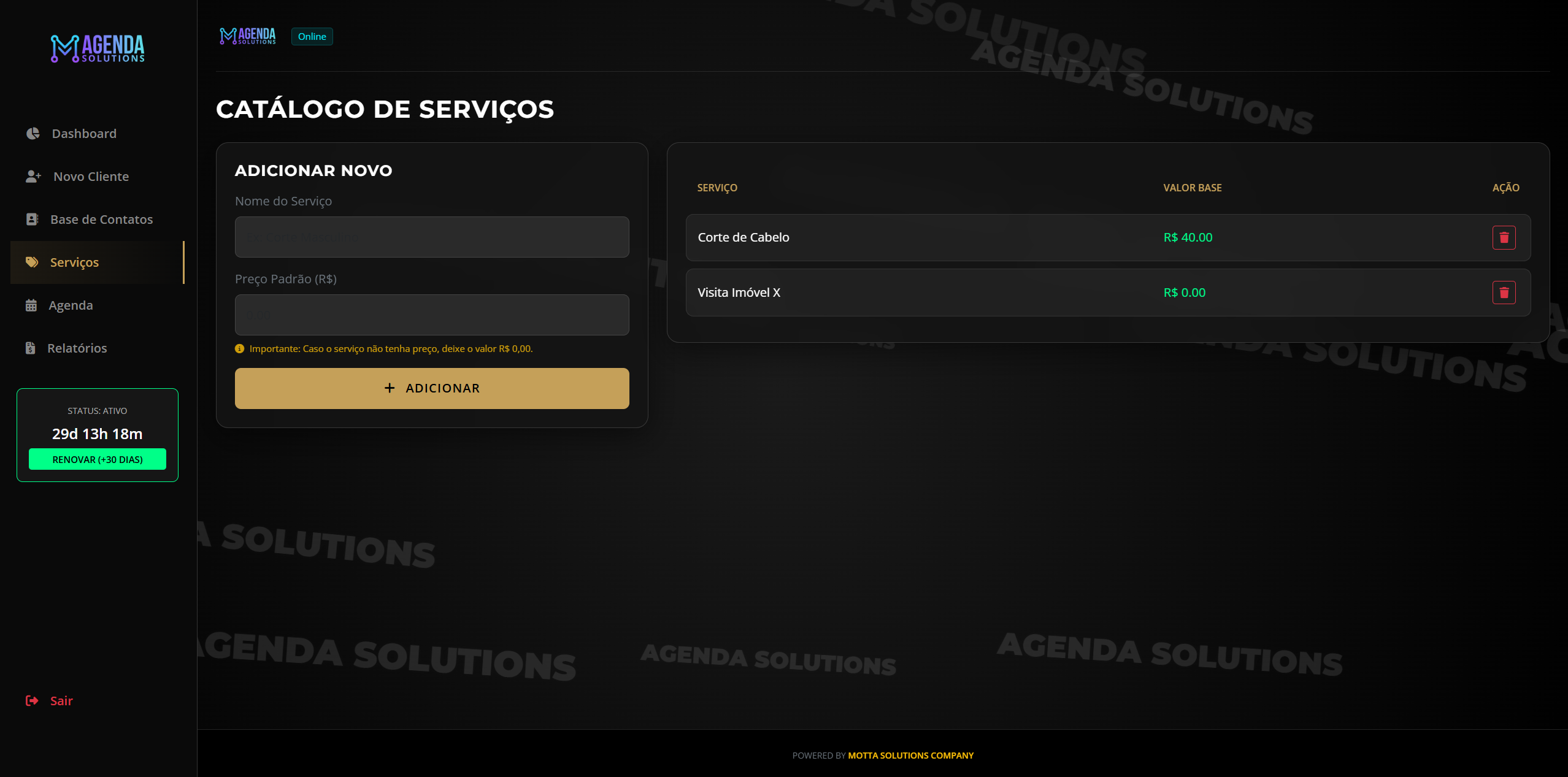Delete the Corte de Cabelo service
This screenshot has height=777, width=1568.
click(x=1504, y=238)
